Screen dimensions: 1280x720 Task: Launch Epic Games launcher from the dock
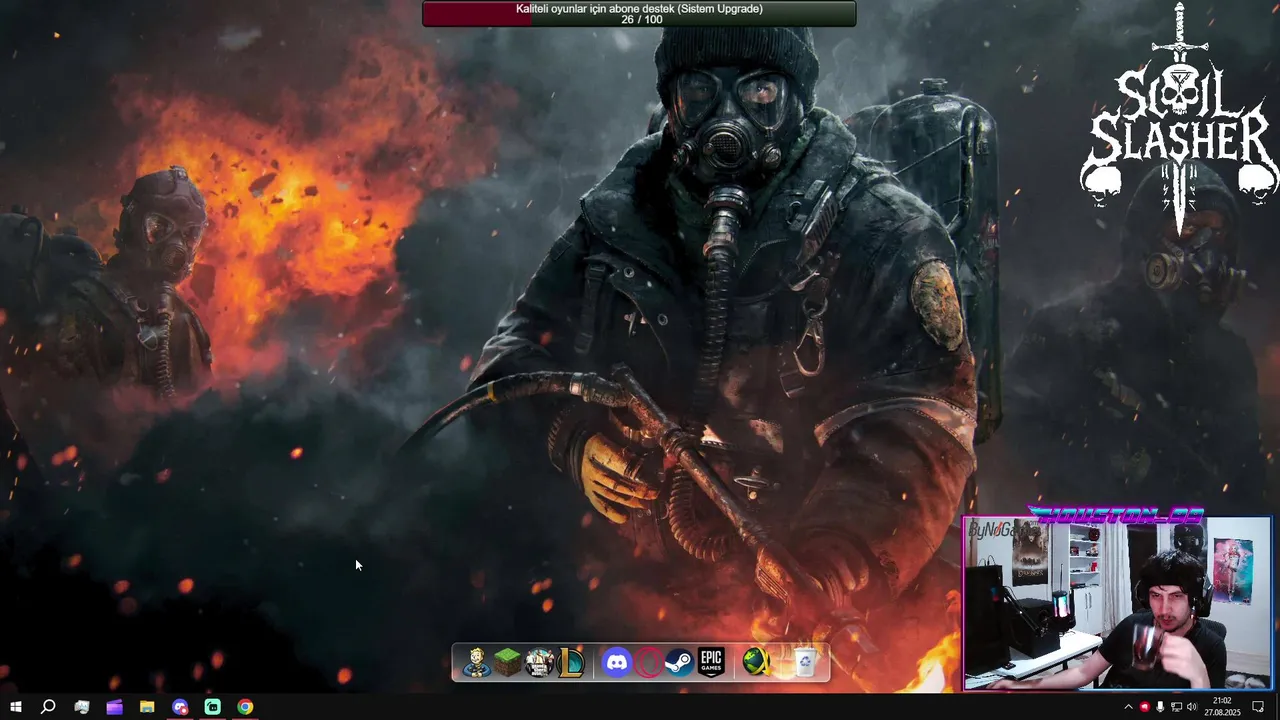click(711, 662)
